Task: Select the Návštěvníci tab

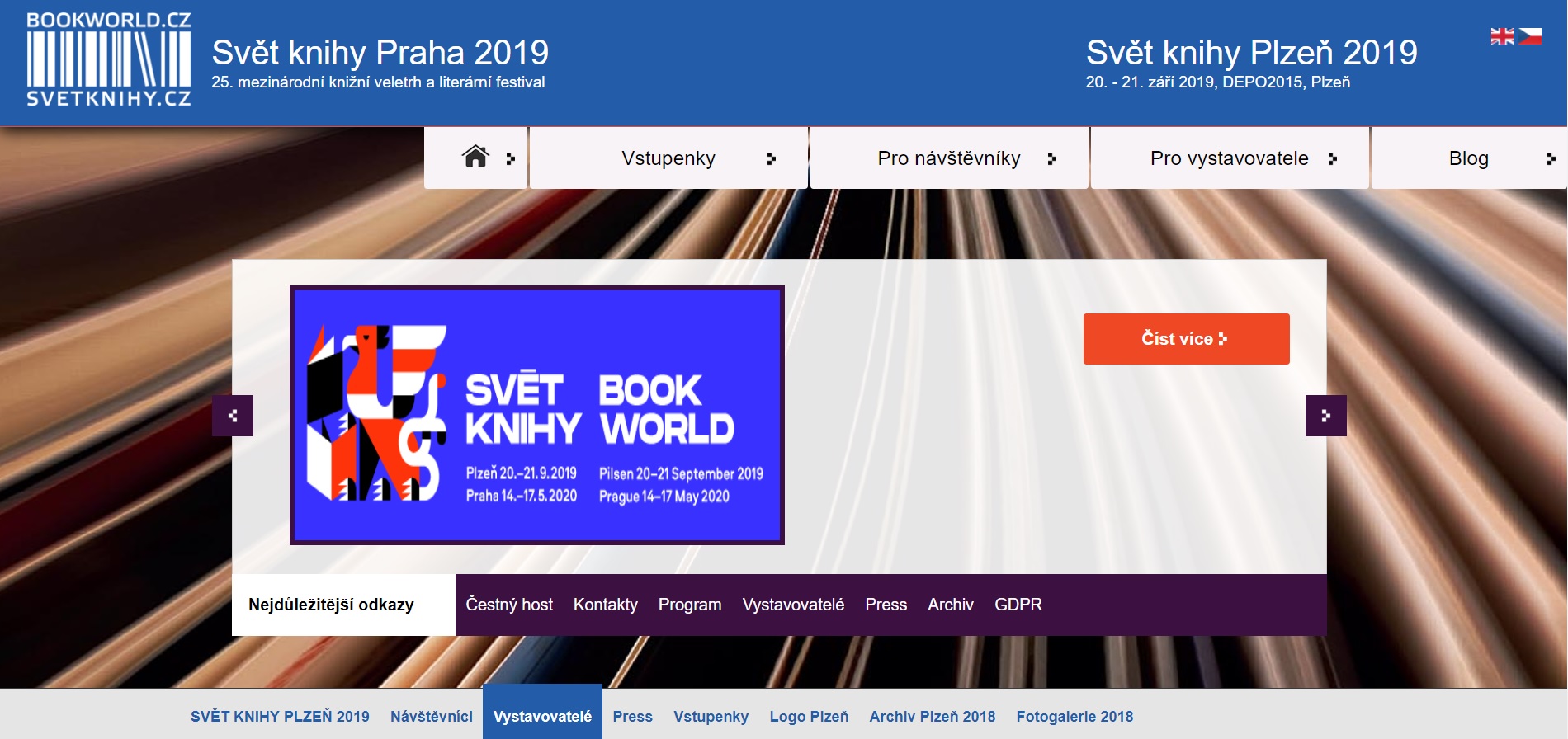Action: (432, 717)
